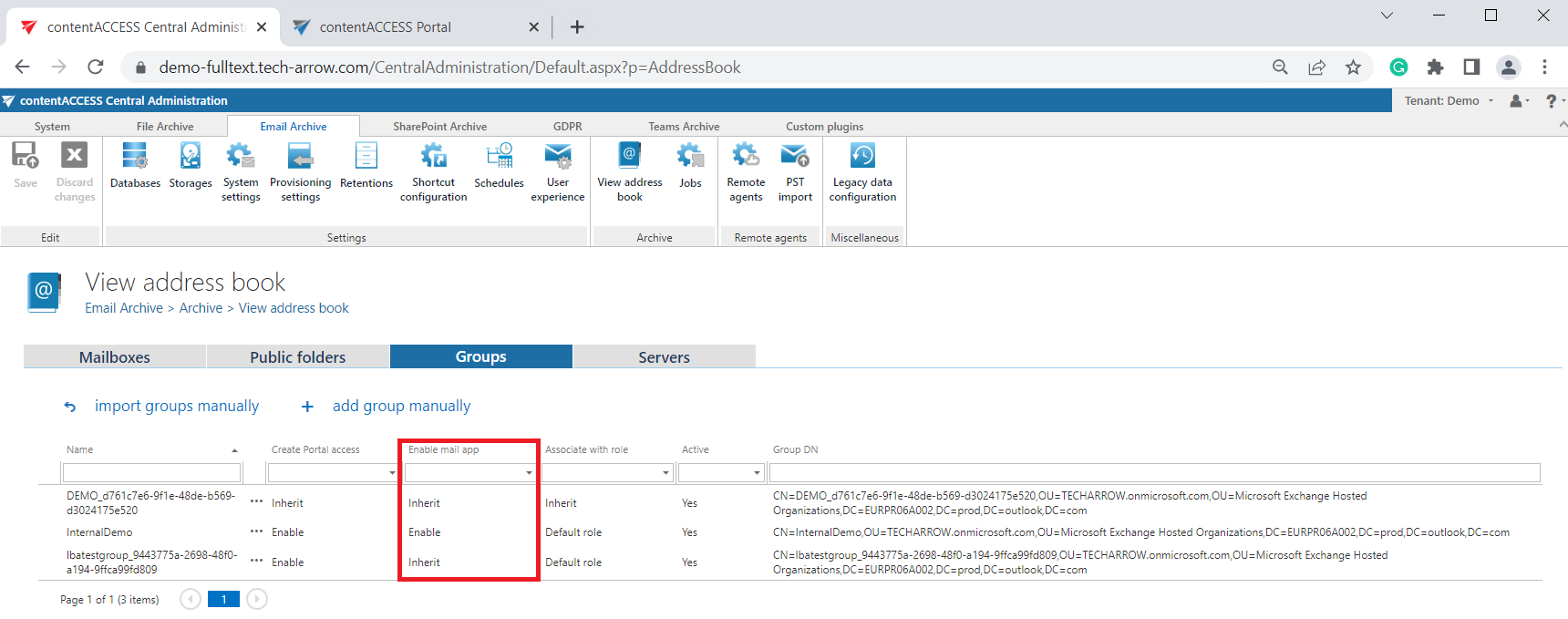Open the InternalDemo row ellipsis menu
This screenshot has height=619, width=1568.
pyautogui.click(x=256, y=532)
